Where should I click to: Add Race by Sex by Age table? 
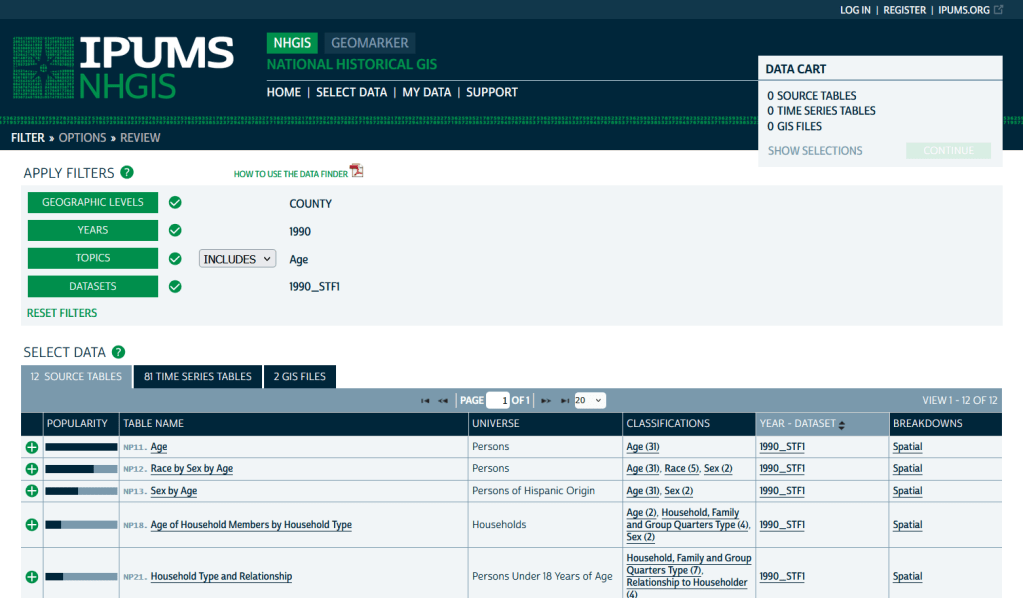coord(32,469)
